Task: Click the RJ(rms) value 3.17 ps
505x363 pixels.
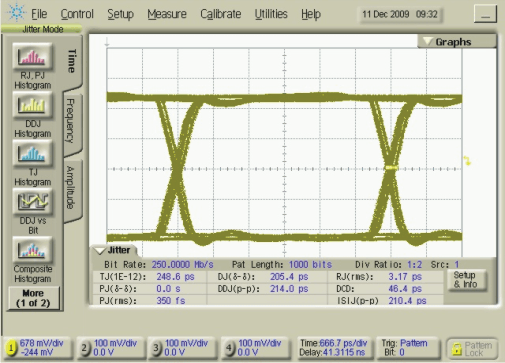Action: pos(405,277)
